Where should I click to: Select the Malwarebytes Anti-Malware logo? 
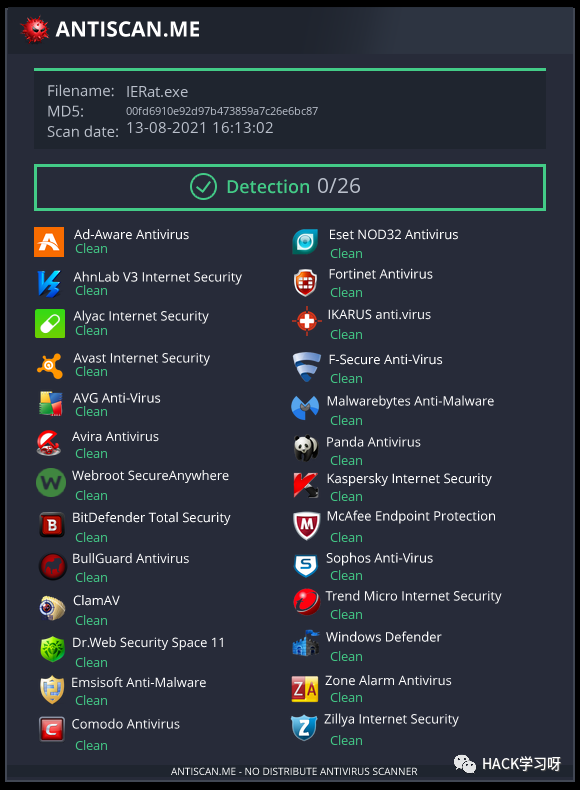pos(305,408)
